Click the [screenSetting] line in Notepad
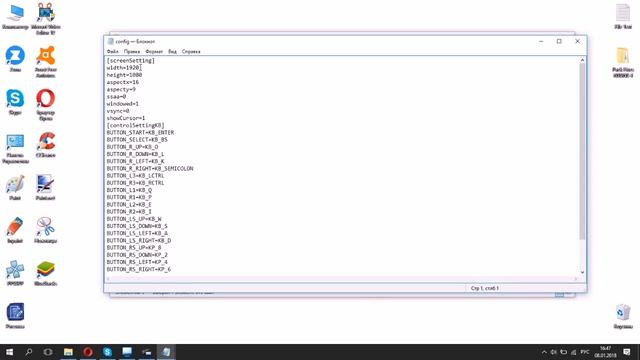Viewport: 640px width, 360px height. pos(131,60)
